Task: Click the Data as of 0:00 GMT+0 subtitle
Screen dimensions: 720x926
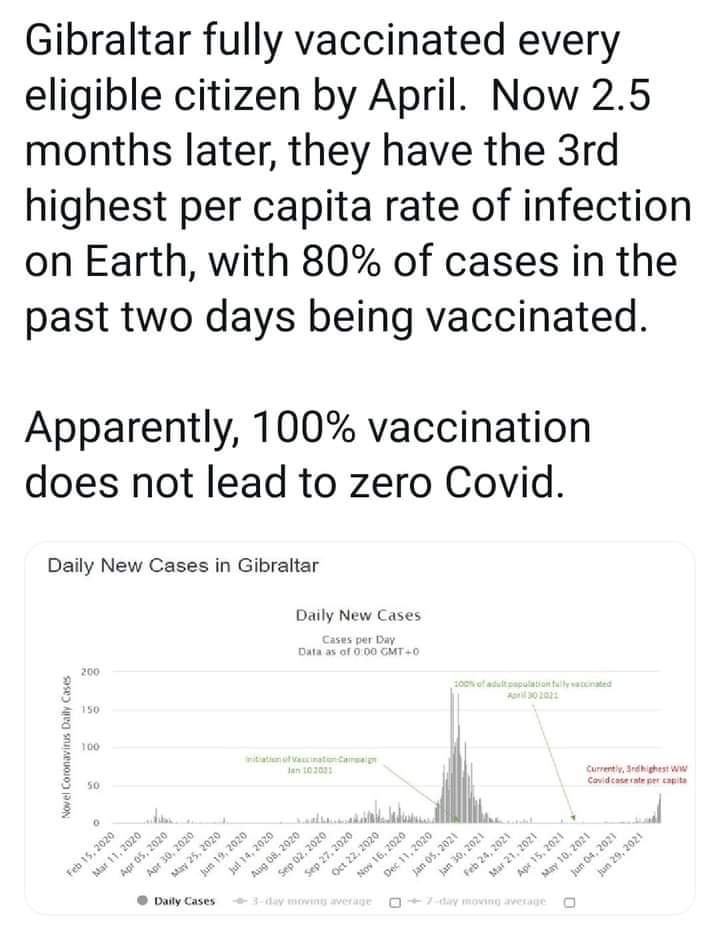Action: tap(358, 650)
